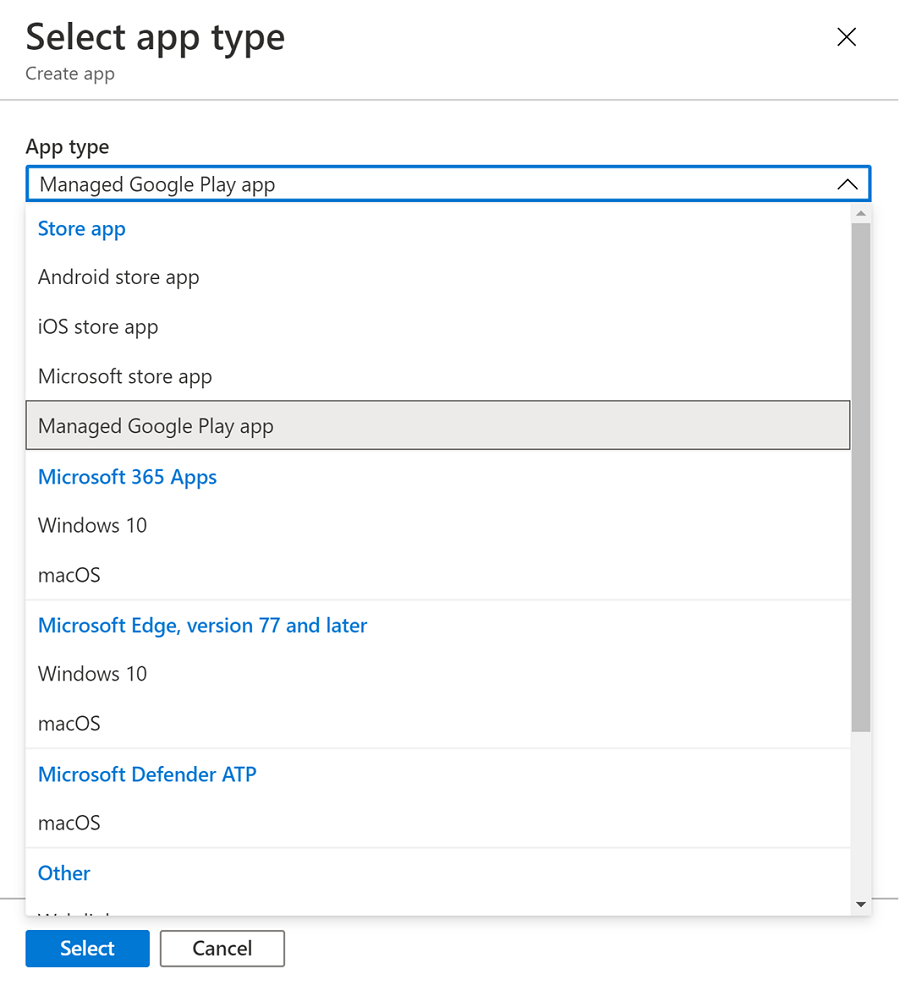Click the App type field label
The image size is (900, 985).
click(68, 147)
